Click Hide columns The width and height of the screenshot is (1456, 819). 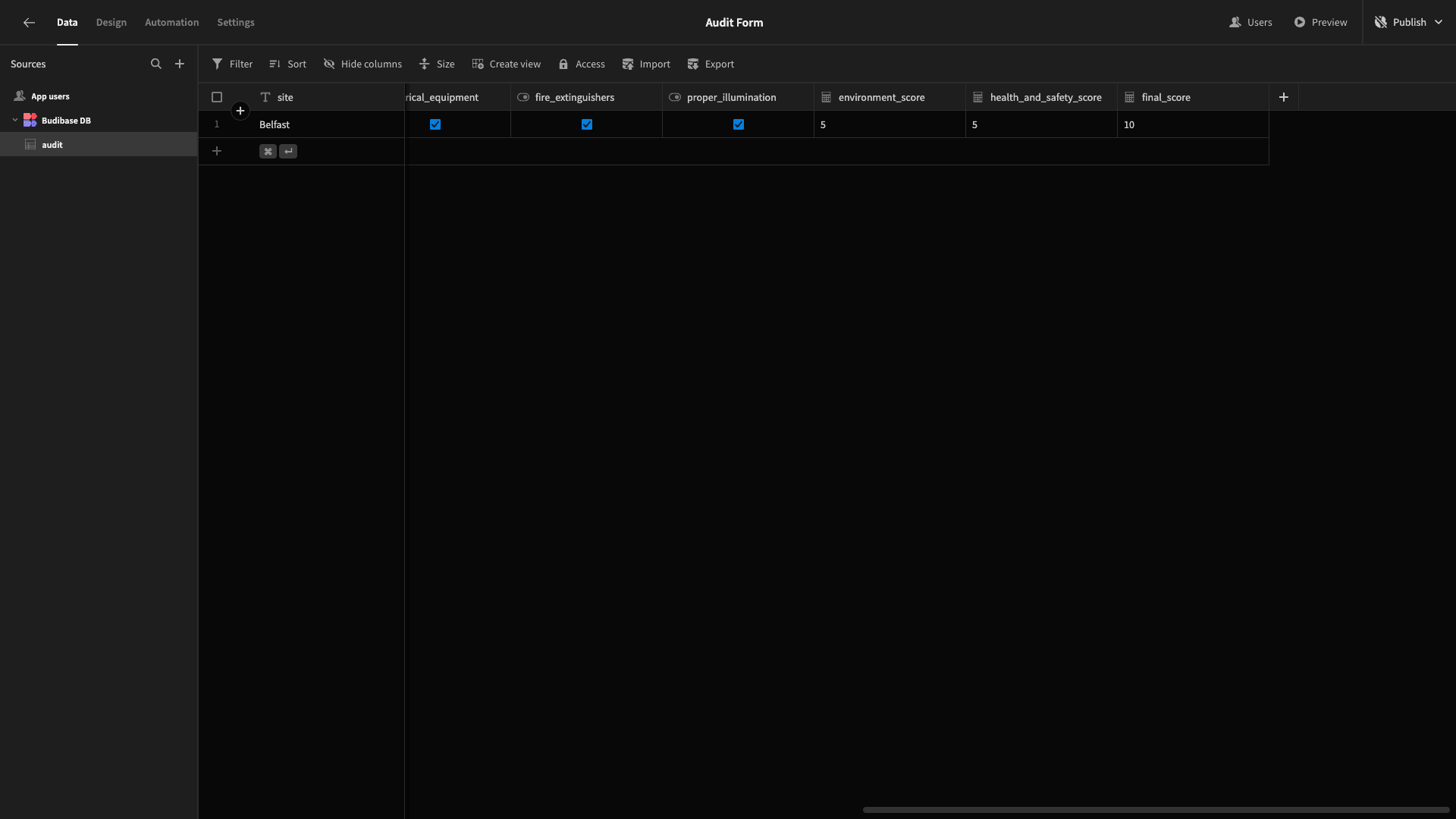pos(362,64)
